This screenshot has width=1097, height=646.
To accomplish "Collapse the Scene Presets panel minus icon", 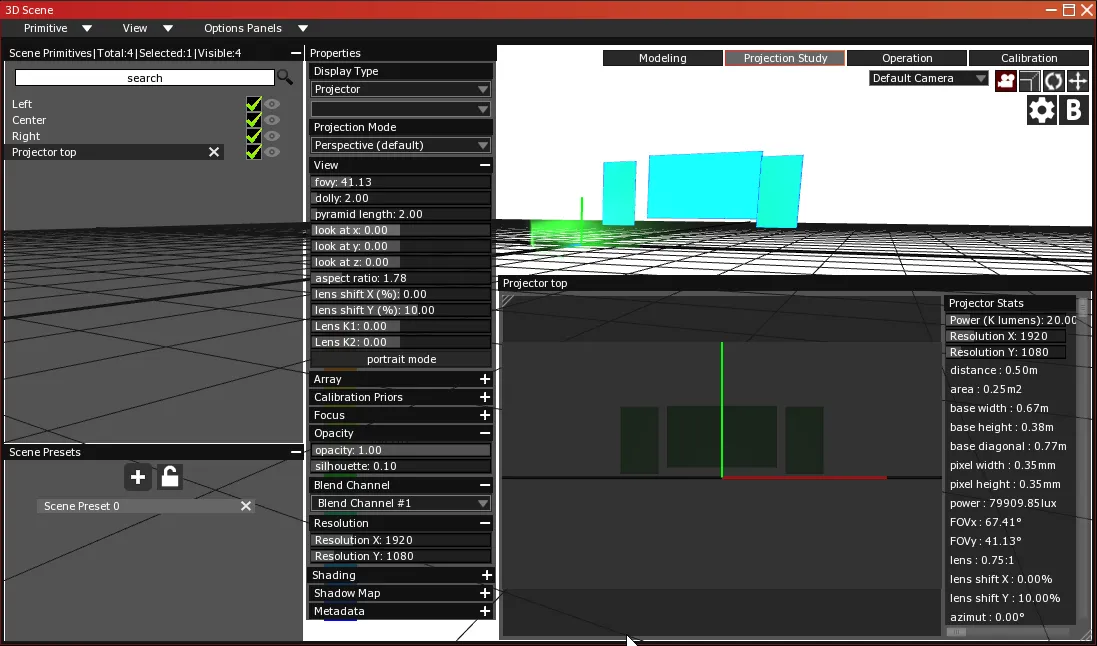I will point(296,452).
